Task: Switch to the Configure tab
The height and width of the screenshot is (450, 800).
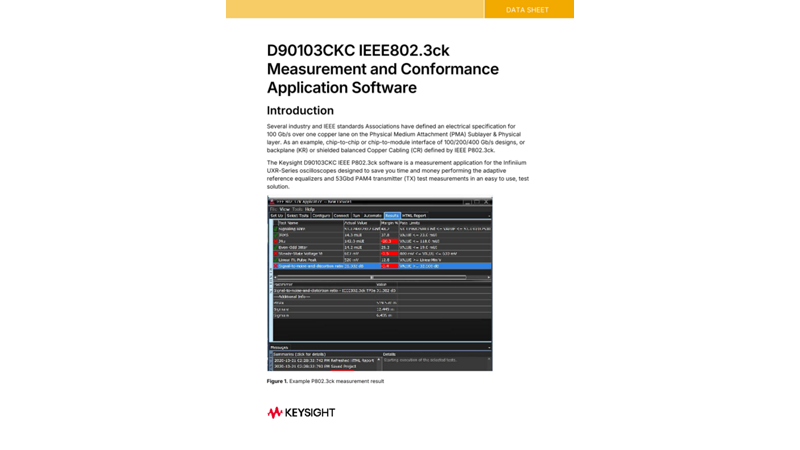Action: pyautogui.click(x=321, y=216)
